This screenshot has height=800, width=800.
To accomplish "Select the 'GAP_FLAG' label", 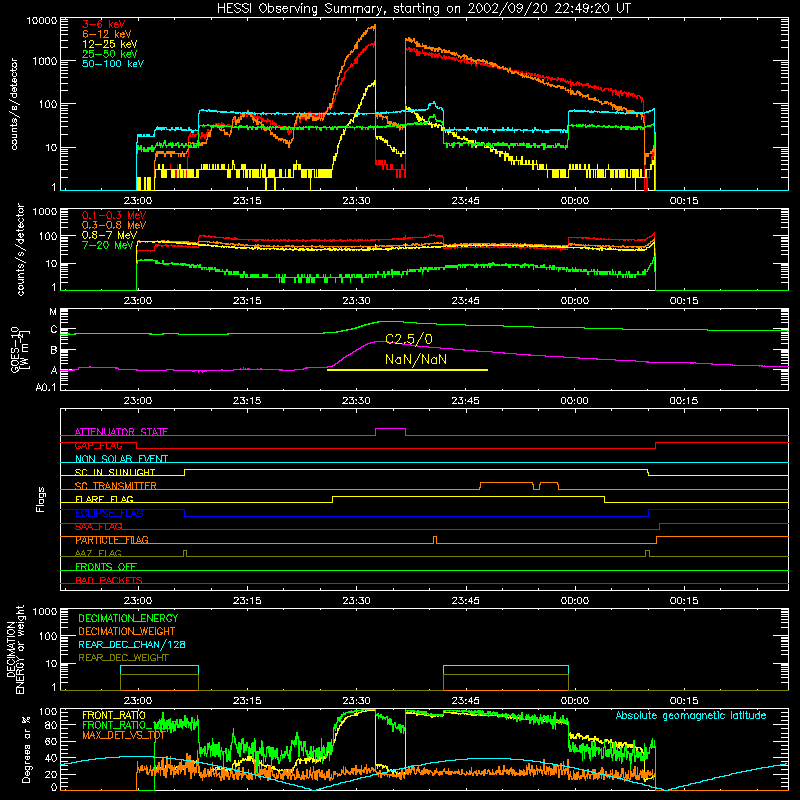I will 98,445.
